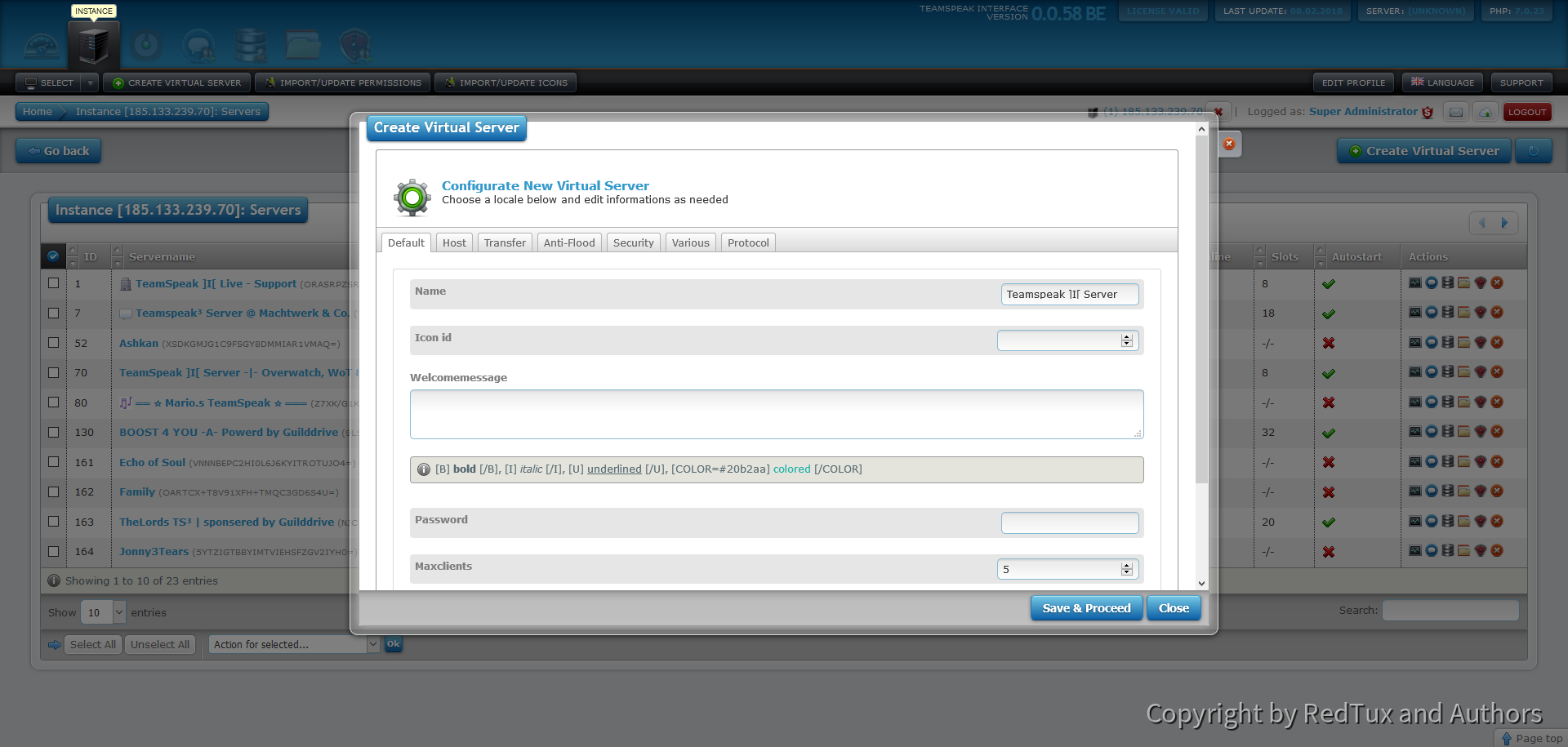Open the Action for selected dropdown
This screenshot has width=1568, height=747.
(294, 644)
